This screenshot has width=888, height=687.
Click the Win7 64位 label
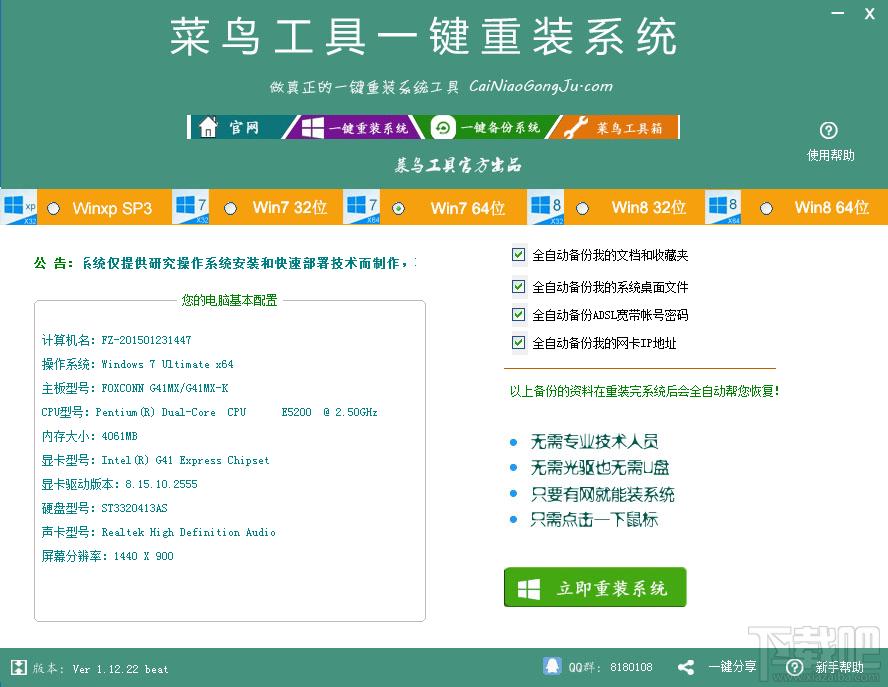(468, 208)
